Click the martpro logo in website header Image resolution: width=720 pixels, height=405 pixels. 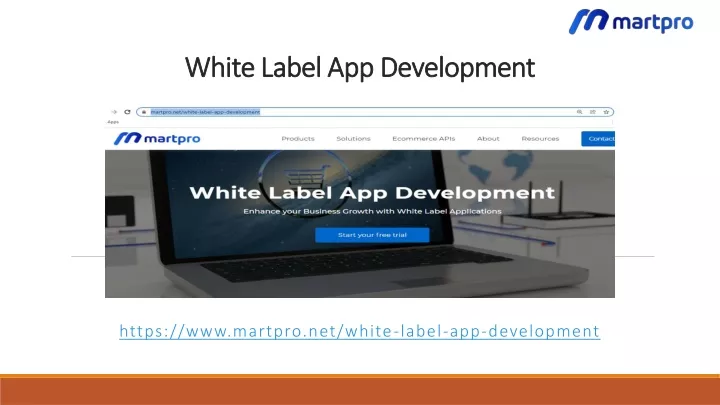click(x=157, y=138)
